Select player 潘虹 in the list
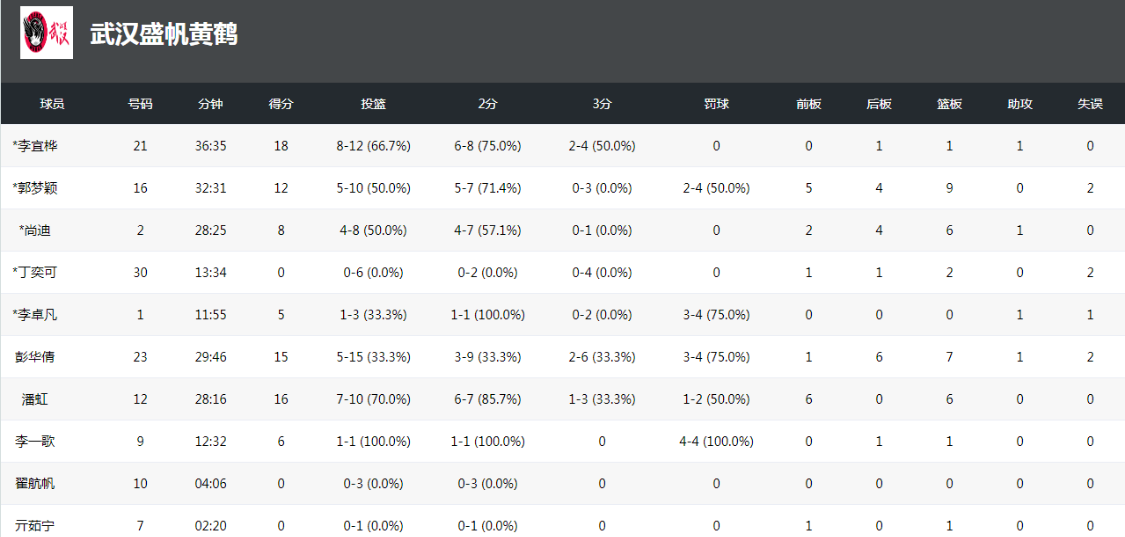1125x537 pixels. point(35,399)
